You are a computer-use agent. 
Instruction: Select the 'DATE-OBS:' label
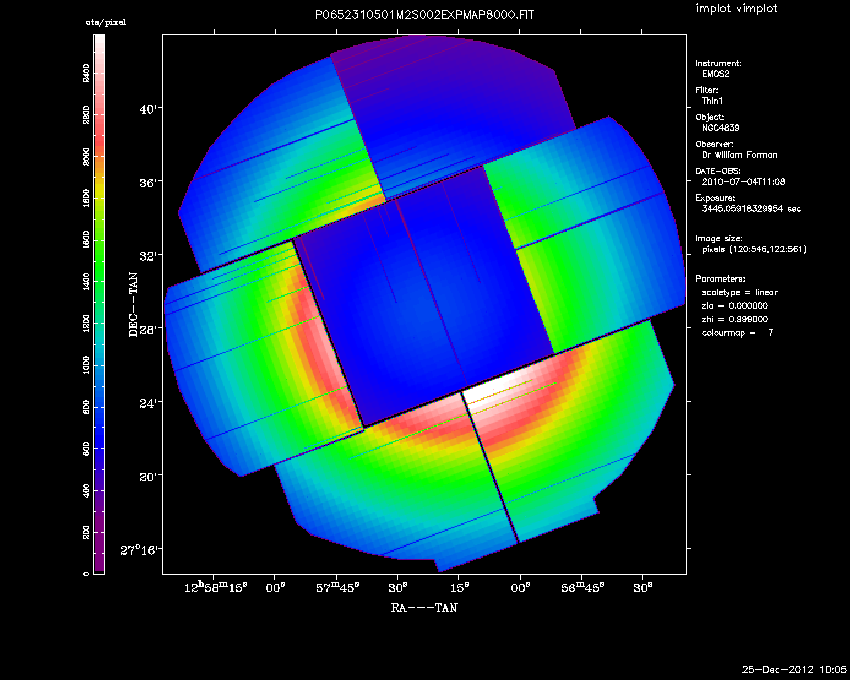[717, 171]
